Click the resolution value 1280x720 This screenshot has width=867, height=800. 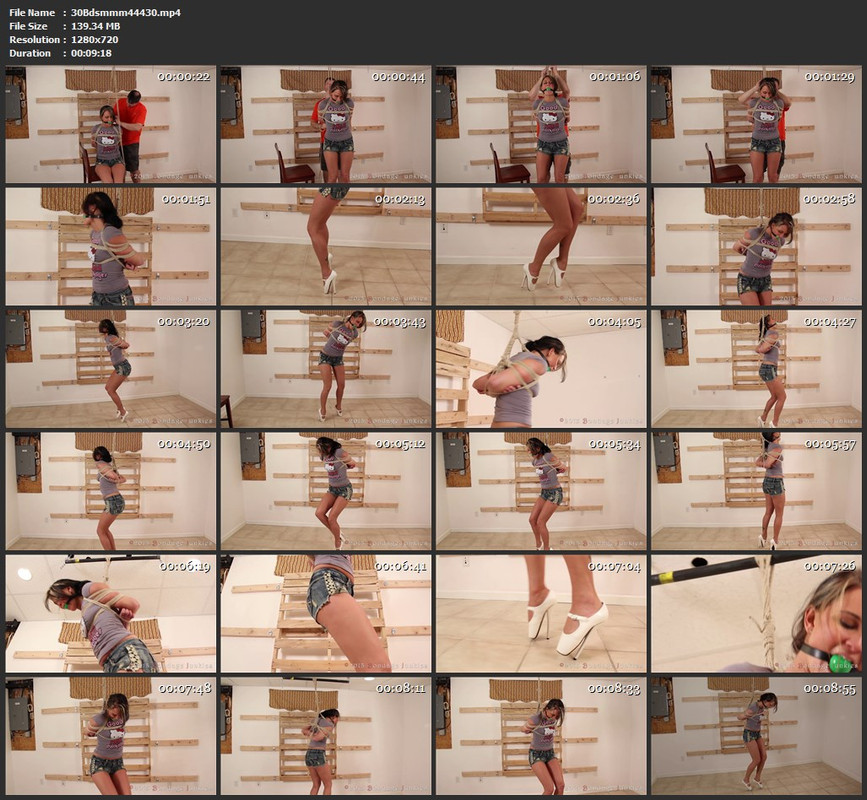point(94,39)
